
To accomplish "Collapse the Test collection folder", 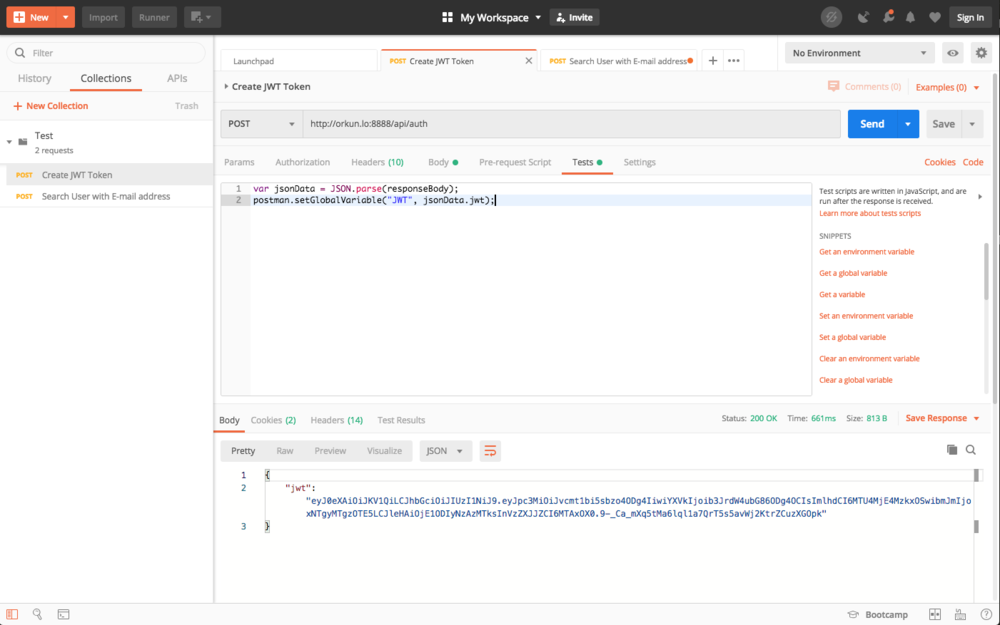I will pyautogui.click(x=9, y=142).
